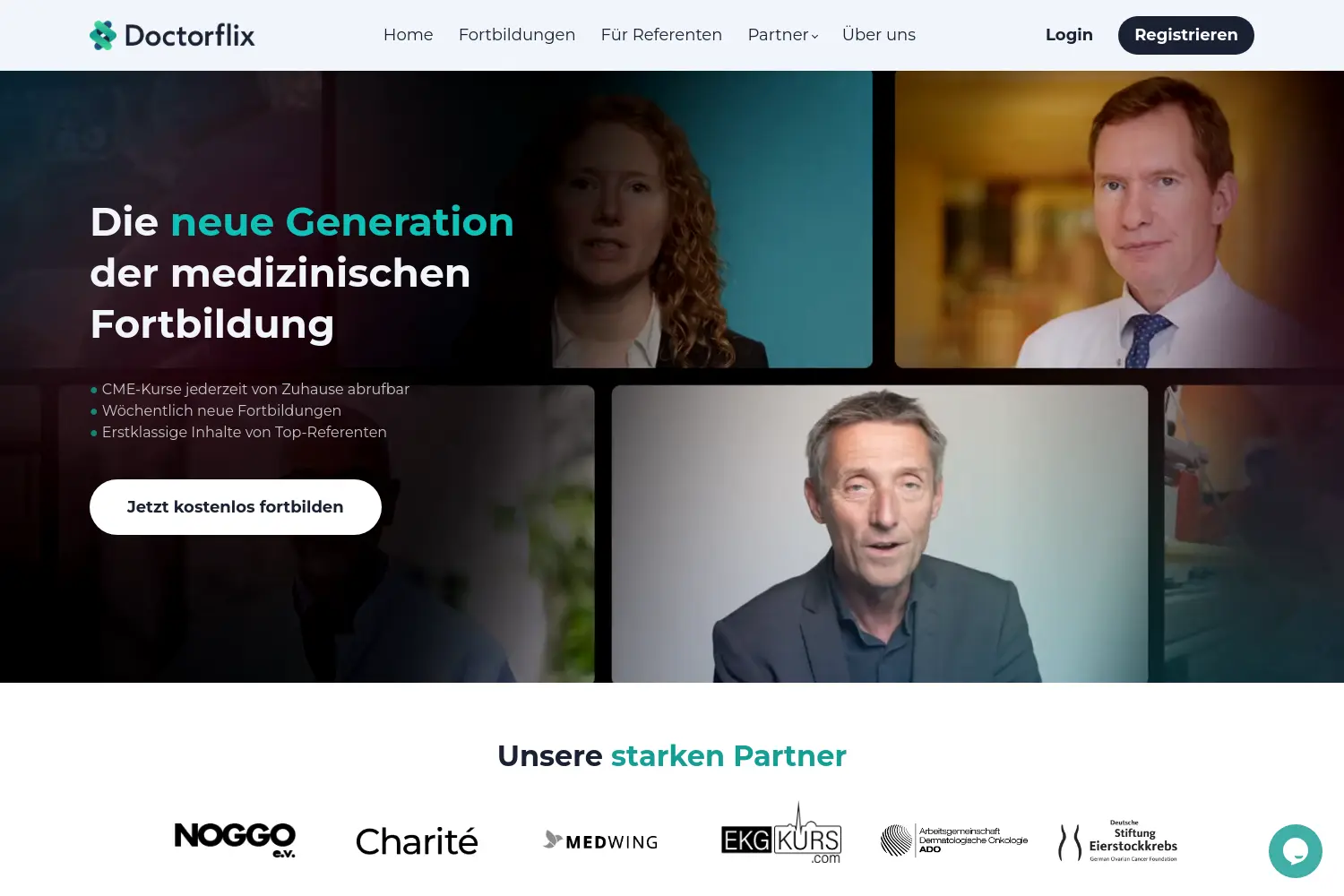Open the Fortbildungen menu item
The height and width of the screenshot is (896, 1344).
pyautogui.click(x=517, y=35)
